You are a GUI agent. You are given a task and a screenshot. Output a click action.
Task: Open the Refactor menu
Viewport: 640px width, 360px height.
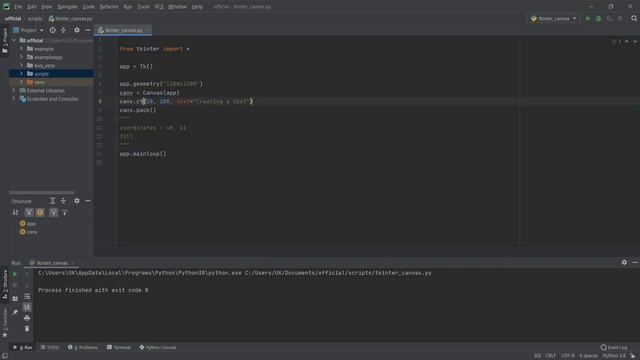pyautogui.click(x=109, y=7)
